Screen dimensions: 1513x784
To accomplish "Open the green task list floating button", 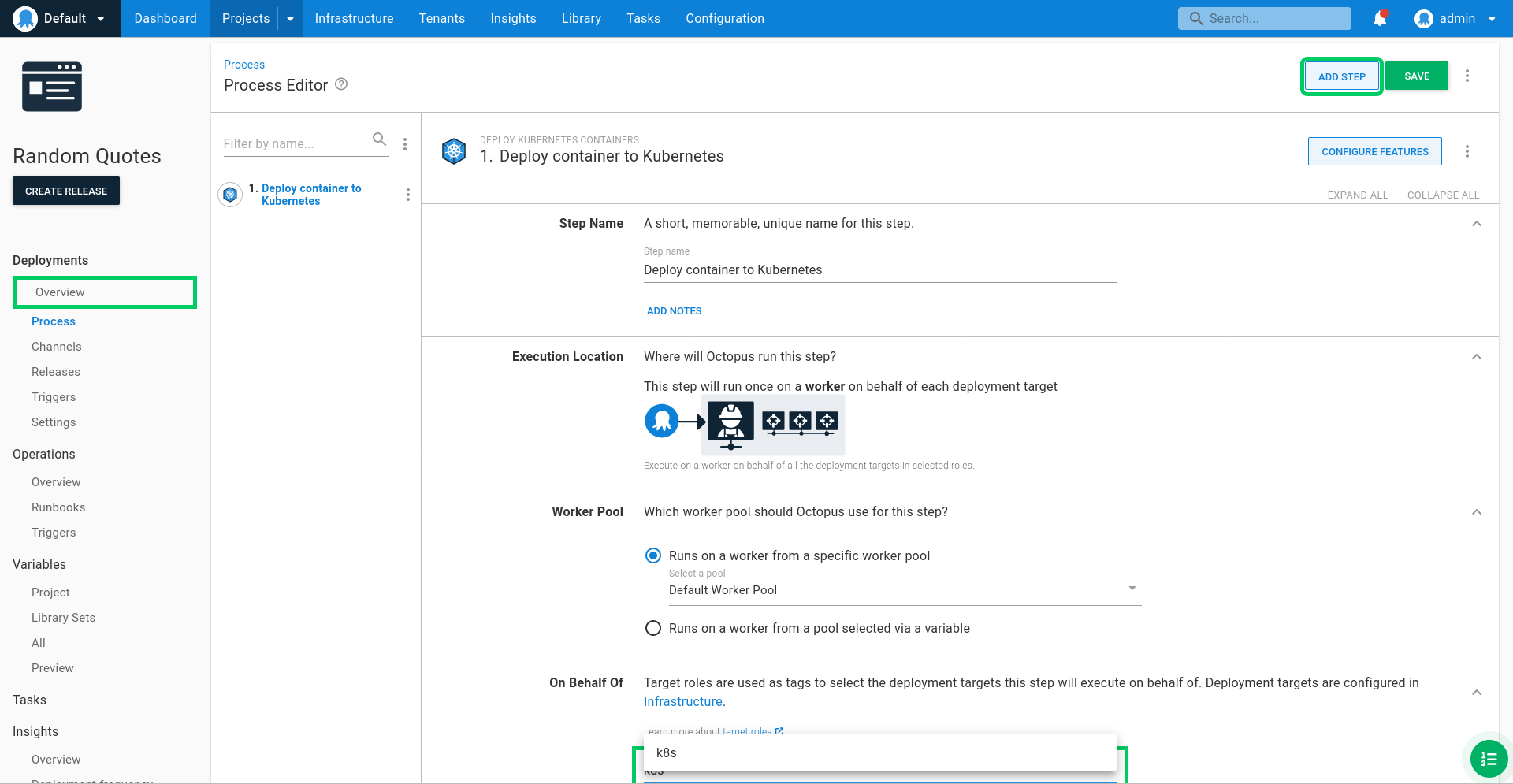I will tap(1489, 759).
